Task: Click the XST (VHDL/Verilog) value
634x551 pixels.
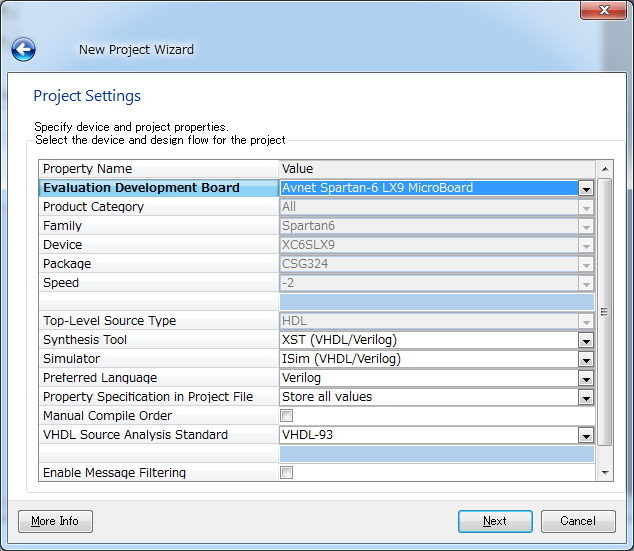Action: [x=429, y=340]
